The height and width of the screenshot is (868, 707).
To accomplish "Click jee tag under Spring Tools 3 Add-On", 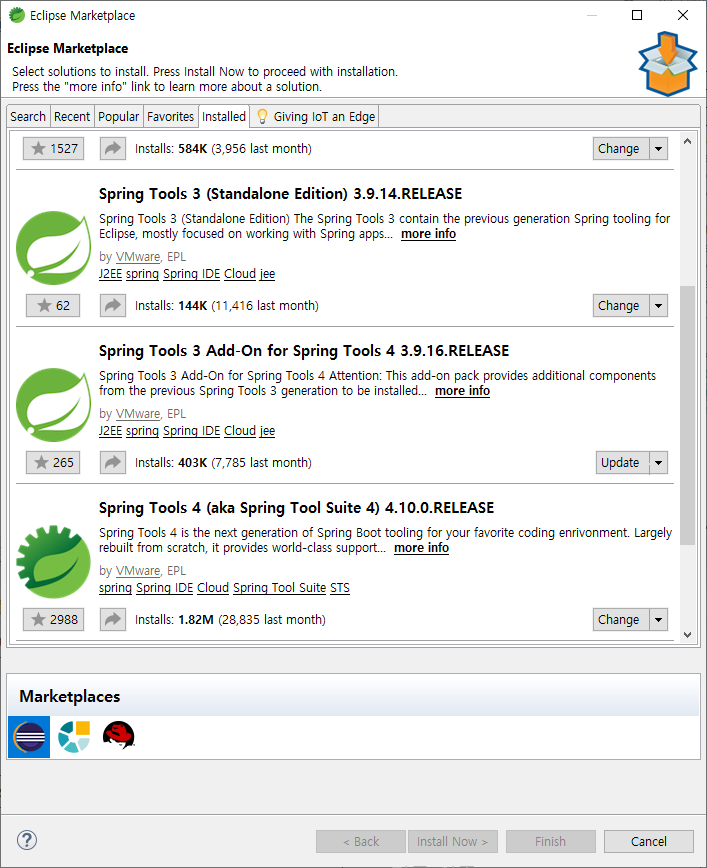I will [x=267, y=431].
